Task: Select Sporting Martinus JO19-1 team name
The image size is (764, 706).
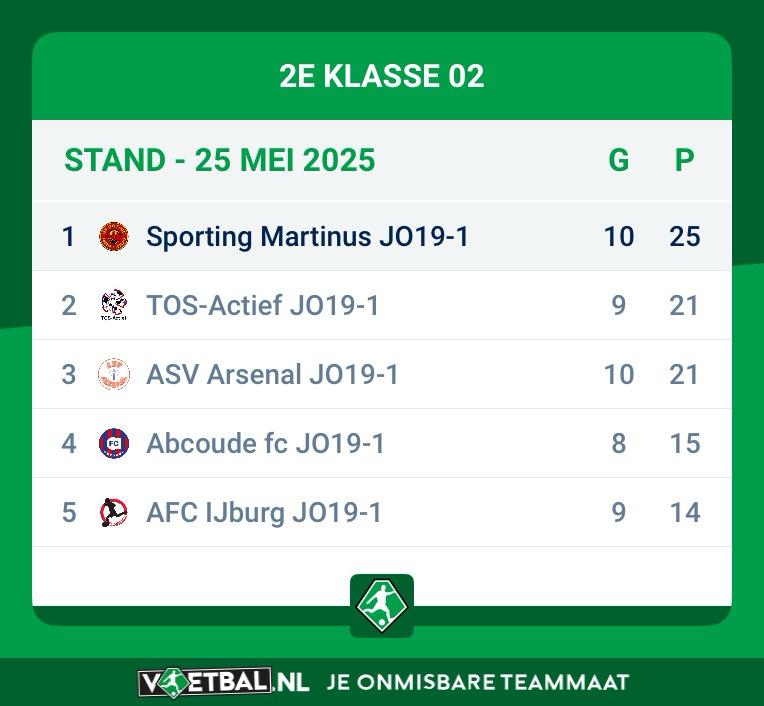Action: click(x=307, y=237)
